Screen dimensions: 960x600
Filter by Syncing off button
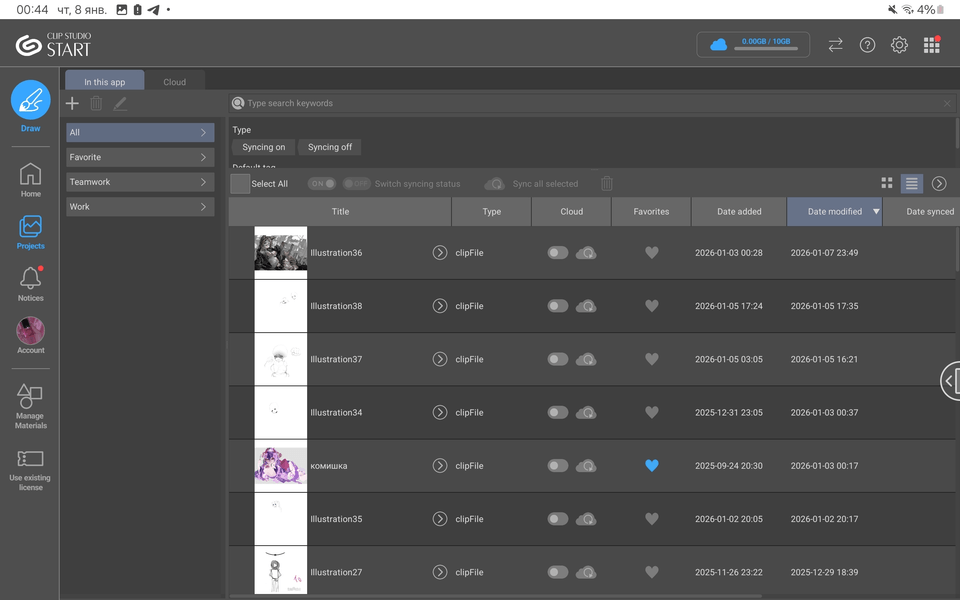(329, 147)
